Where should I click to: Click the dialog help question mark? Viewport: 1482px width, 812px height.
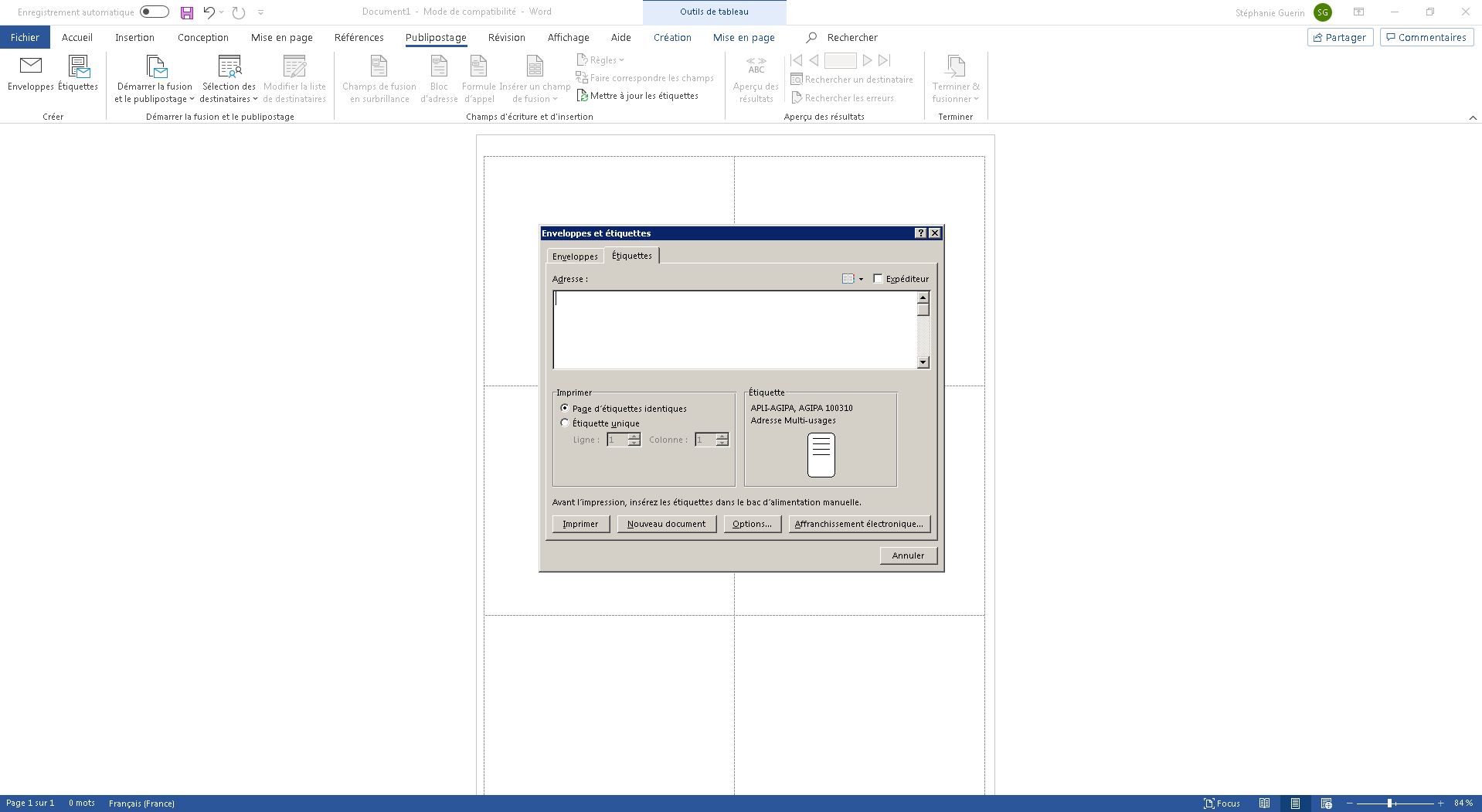pos(920,233)
